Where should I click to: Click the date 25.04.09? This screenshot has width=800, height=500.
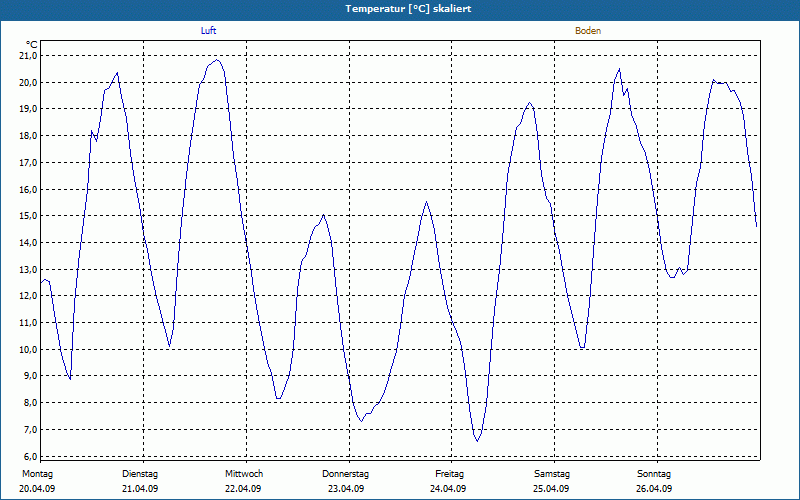(551, 489)
